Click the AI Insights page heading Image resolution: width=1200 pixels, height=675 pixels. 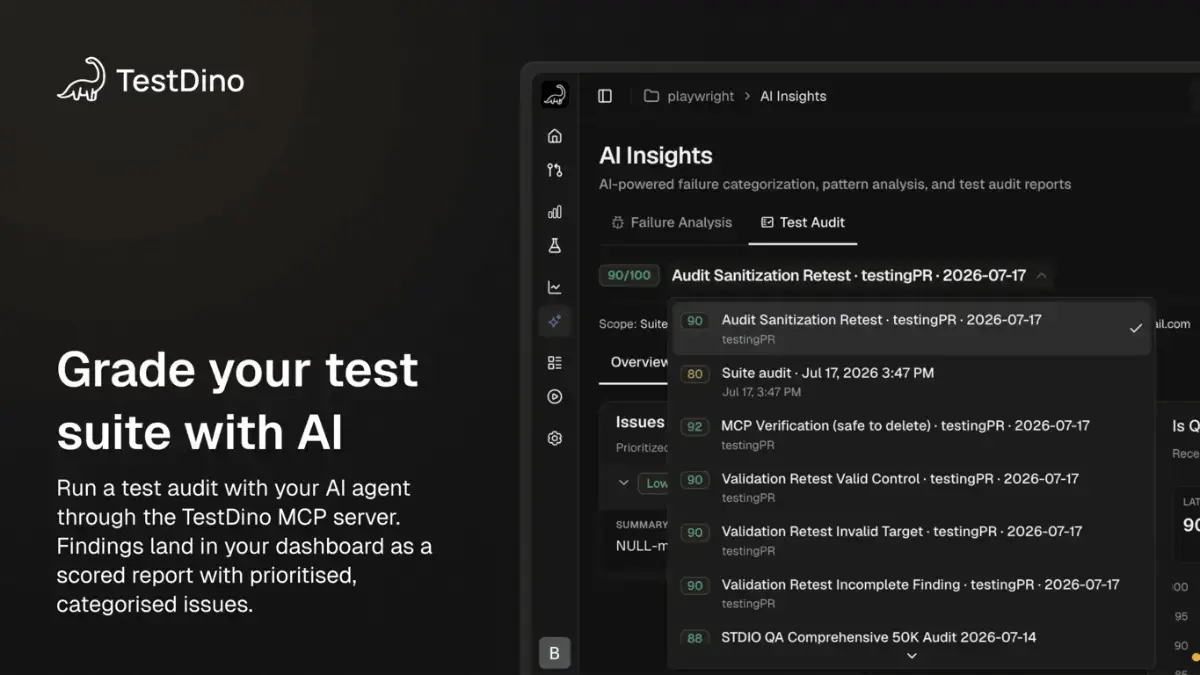[x=656, y=155]
